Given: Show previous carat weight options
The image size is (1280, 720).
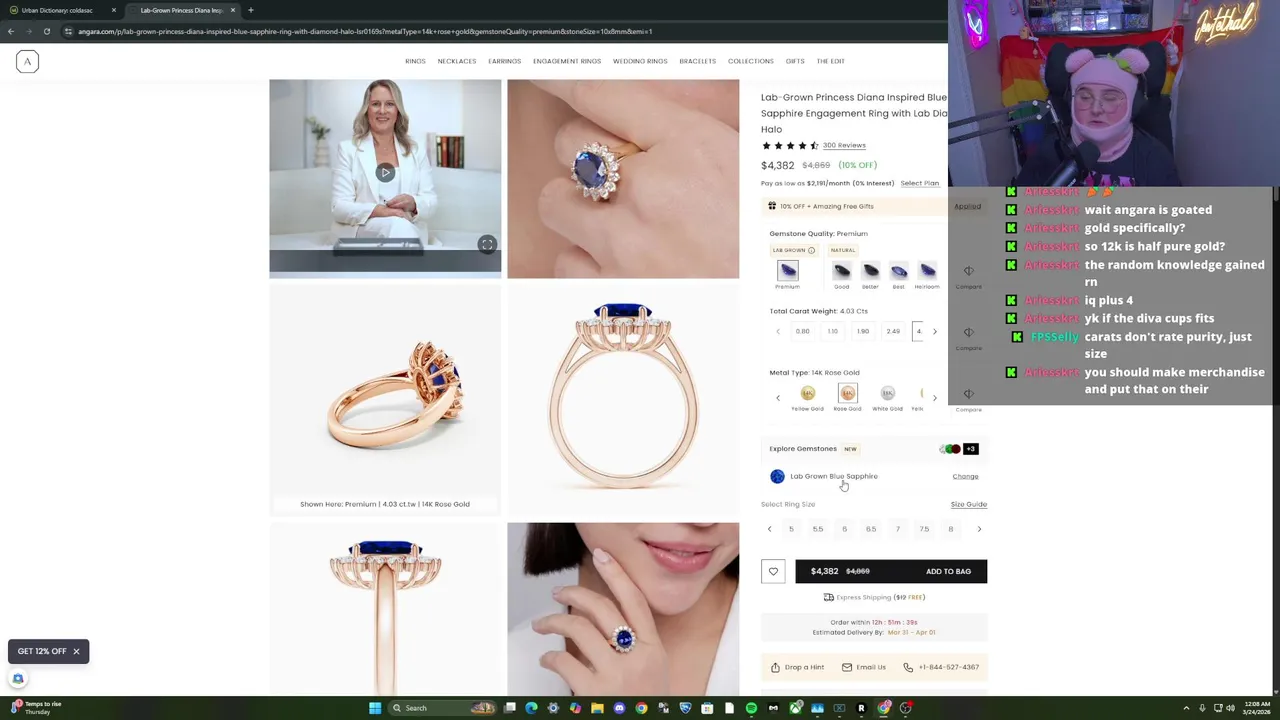Looking at the screenshot, I should pos(778,331).
